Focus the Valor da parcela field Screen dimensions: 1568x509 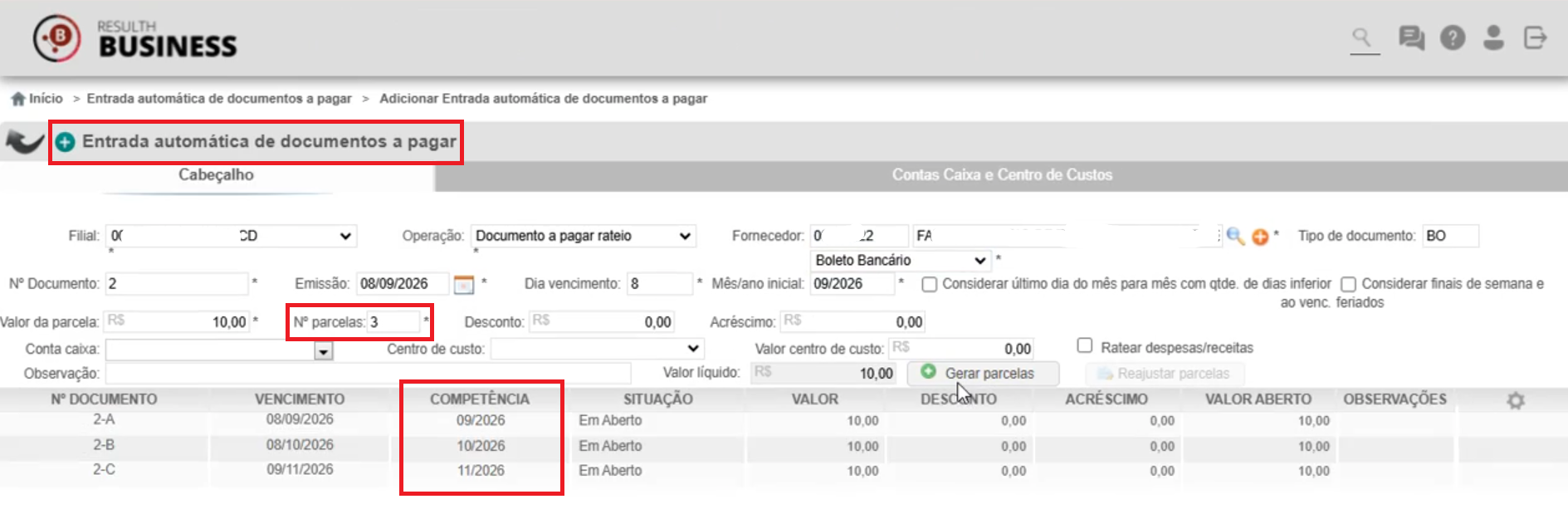tap(176, 322)
